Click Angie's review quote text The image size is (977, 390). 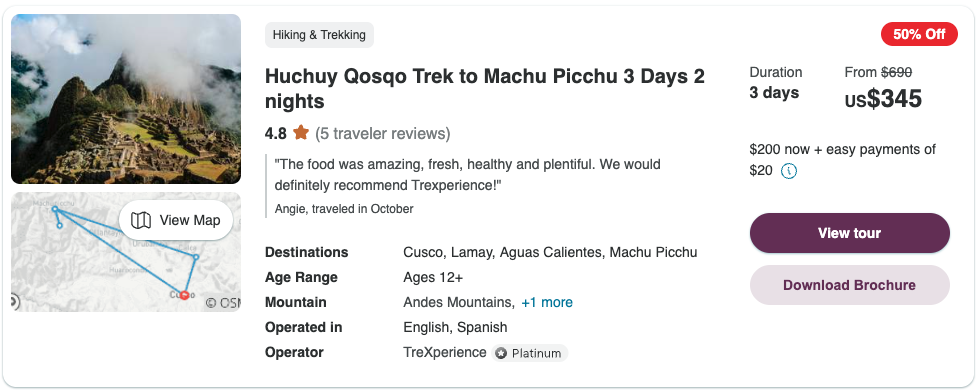tap(467, 175)
